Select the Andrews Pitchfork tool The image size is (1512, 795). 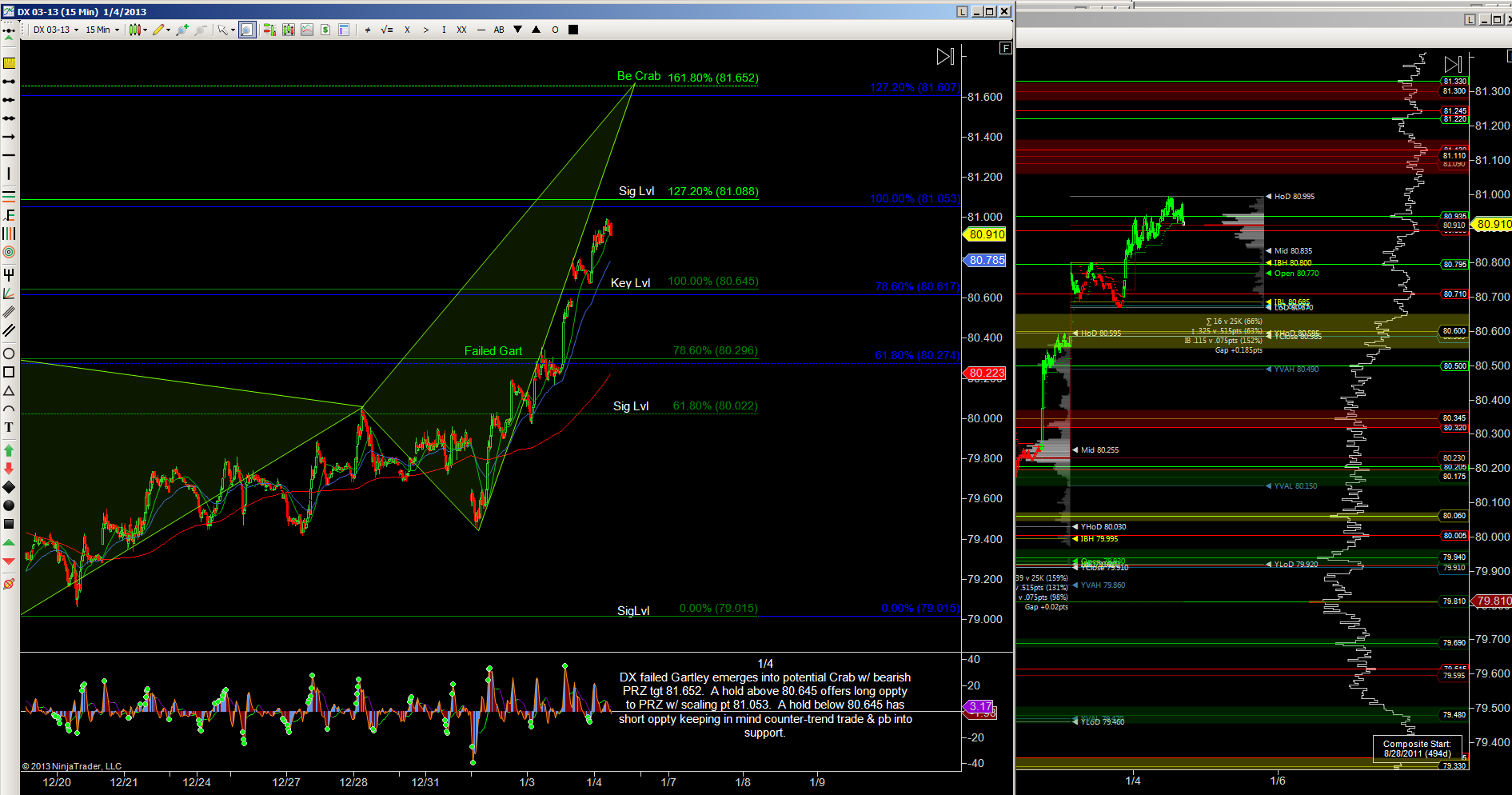tap(9, 274)
